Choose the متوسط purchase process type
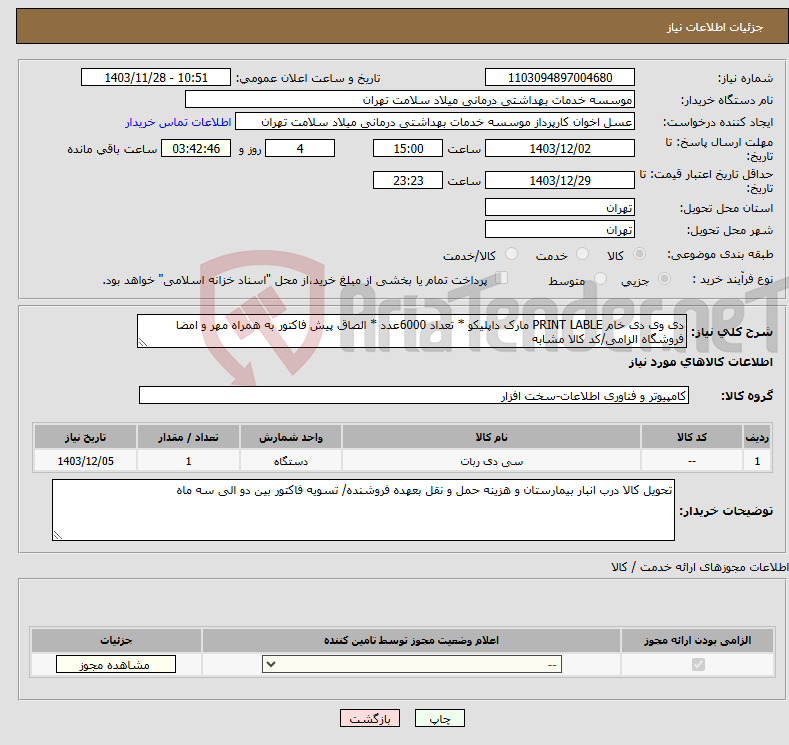The image size is (789, 745). point(602,280)
